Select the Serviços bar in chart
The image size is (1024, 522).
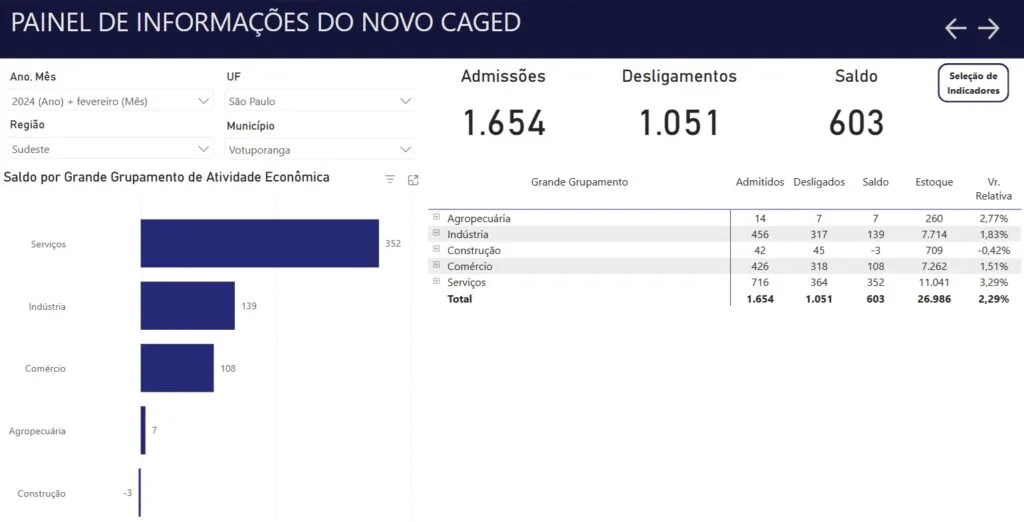[x=259, y=243]
